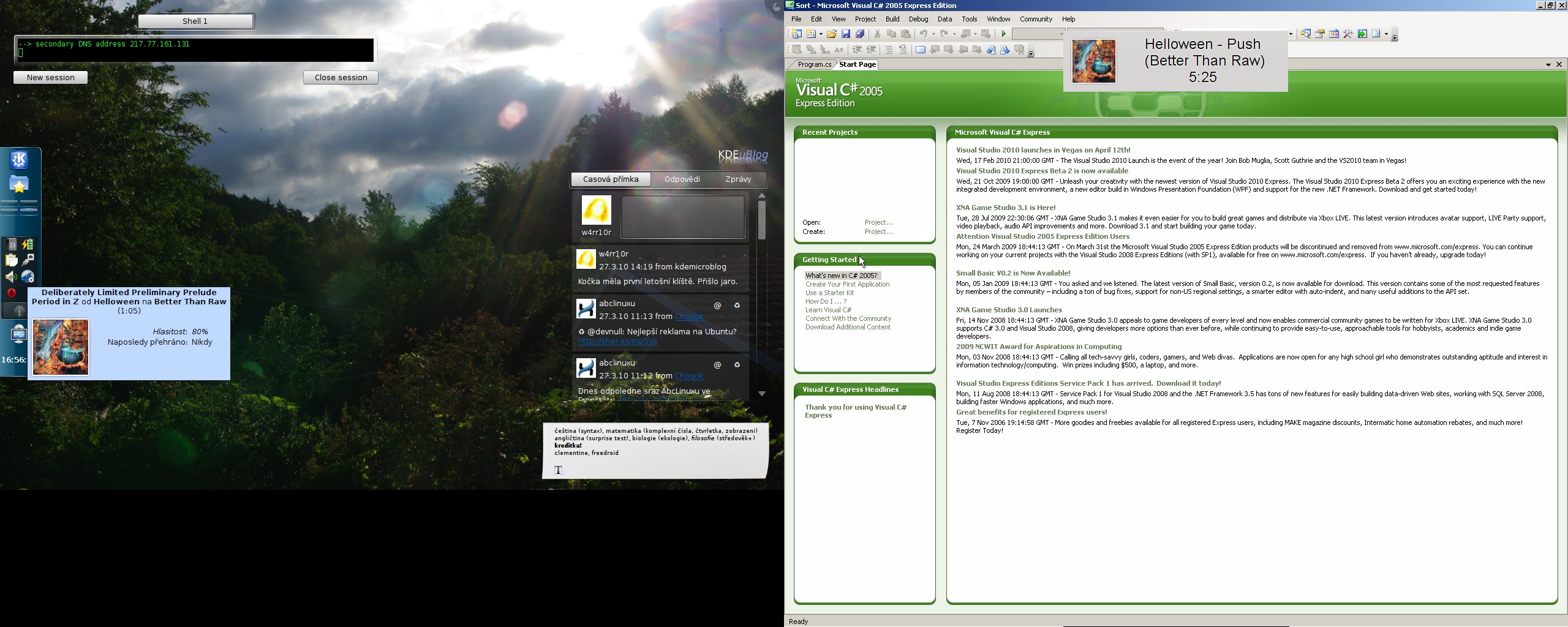Open active documents list dropdown arrow
Viewport: 1568px width, 627px height.
tap(1548, 64)
